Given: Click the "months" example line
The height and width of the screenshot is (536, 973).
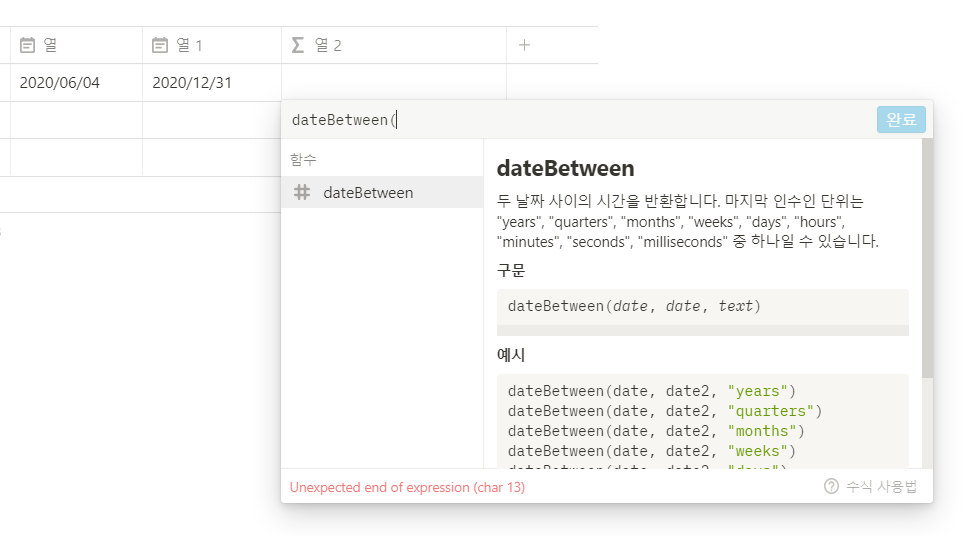Looking at the screenshot, I should (x=656, y=431).
